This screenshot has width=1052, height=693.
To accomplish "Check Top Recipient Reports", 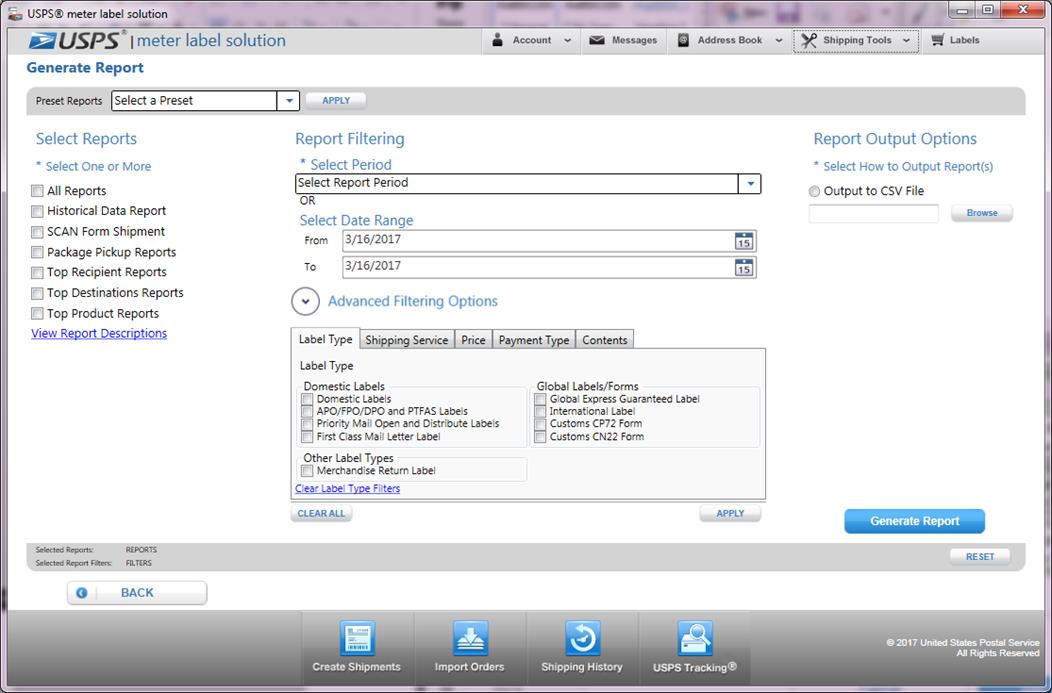I will 38,272.
